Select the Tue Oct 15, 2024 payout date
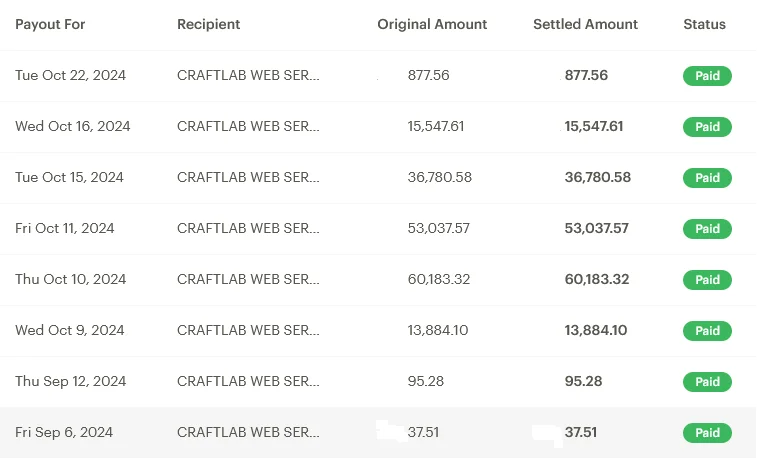 (69, 177)
